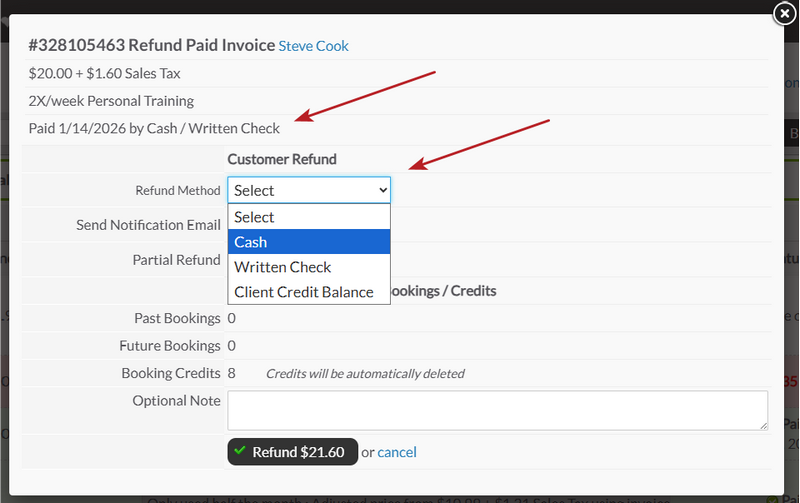
Task: Click 'Paid 1/14/2026 by Cash / Written Check'
Action: coord(154,129)
